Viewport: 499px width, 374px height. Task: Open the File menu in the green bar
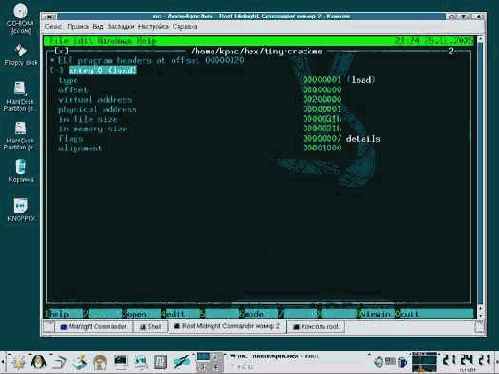tap(59, 41)
